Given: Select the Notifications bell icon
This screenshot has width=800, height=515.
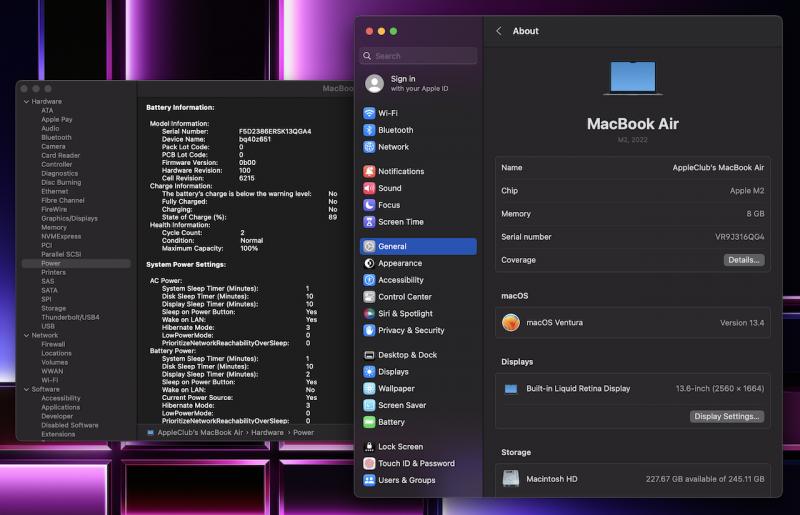Looking at the screenshot, I should click(x=369, y=172).
